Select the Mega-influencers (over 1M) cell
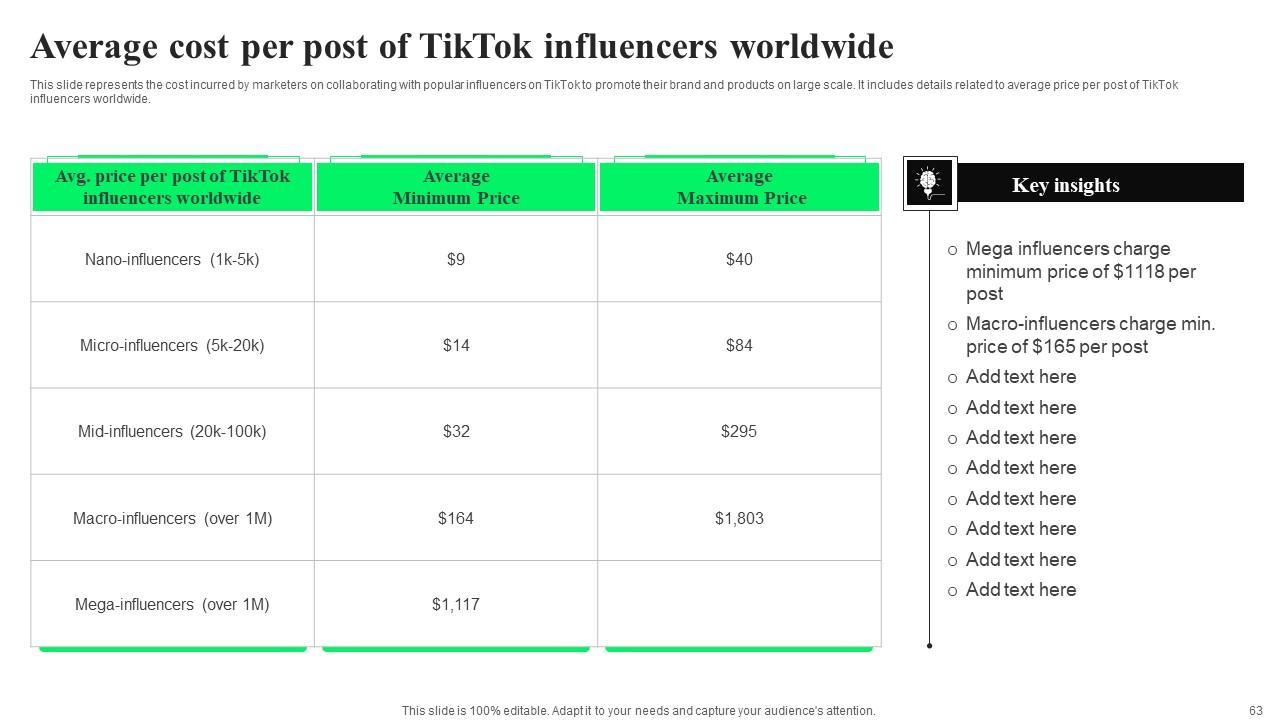1280x720 pixels. [172, 604]
